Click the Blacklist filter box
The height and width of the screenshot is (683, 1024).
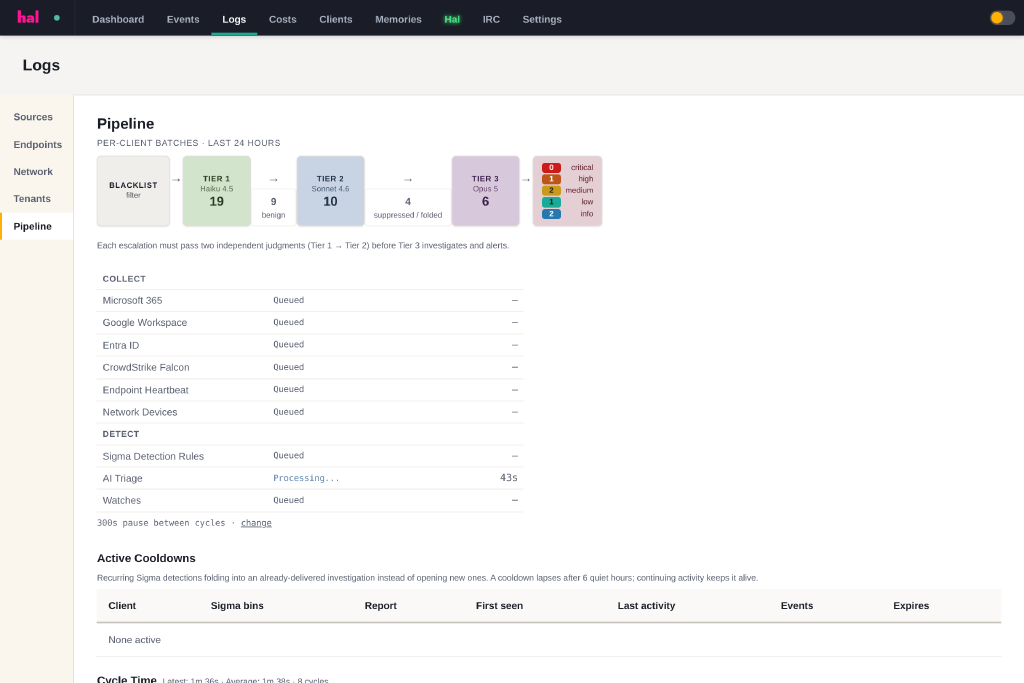(x=133, y=191)
